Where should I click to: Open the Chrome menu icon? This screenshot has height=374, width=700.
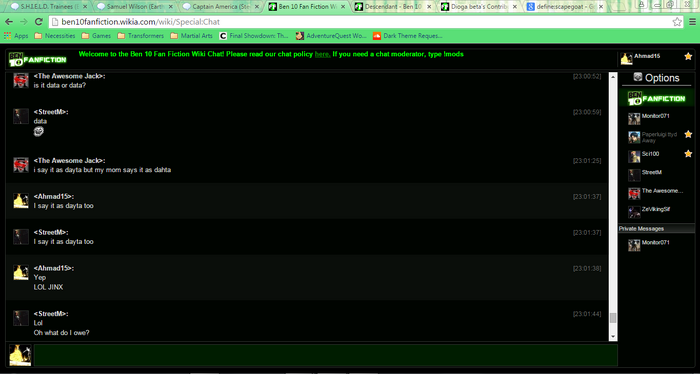[x=692, y=22]
